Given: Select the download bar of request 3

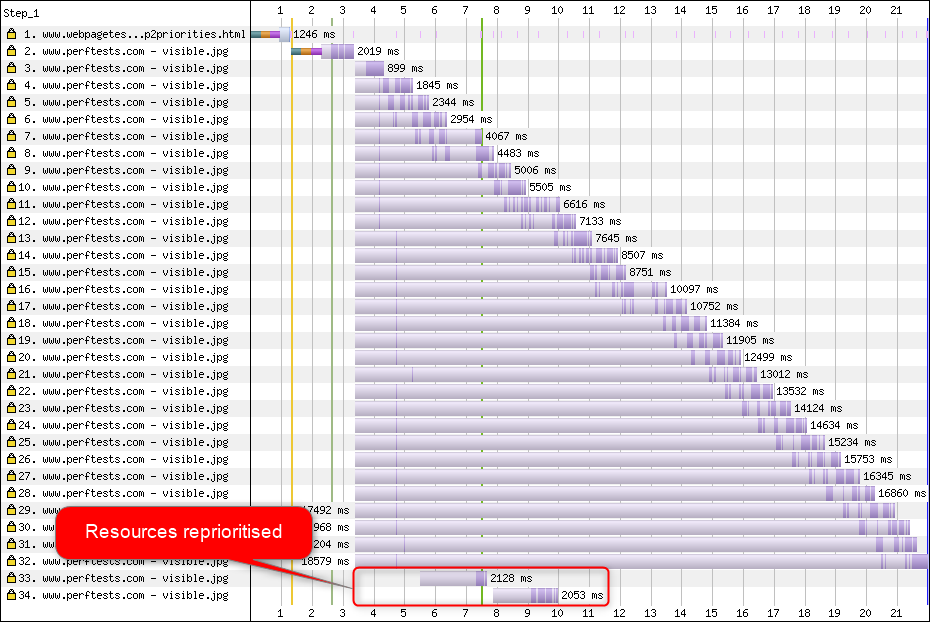Looking at the screenshot, I should point(370,68).
